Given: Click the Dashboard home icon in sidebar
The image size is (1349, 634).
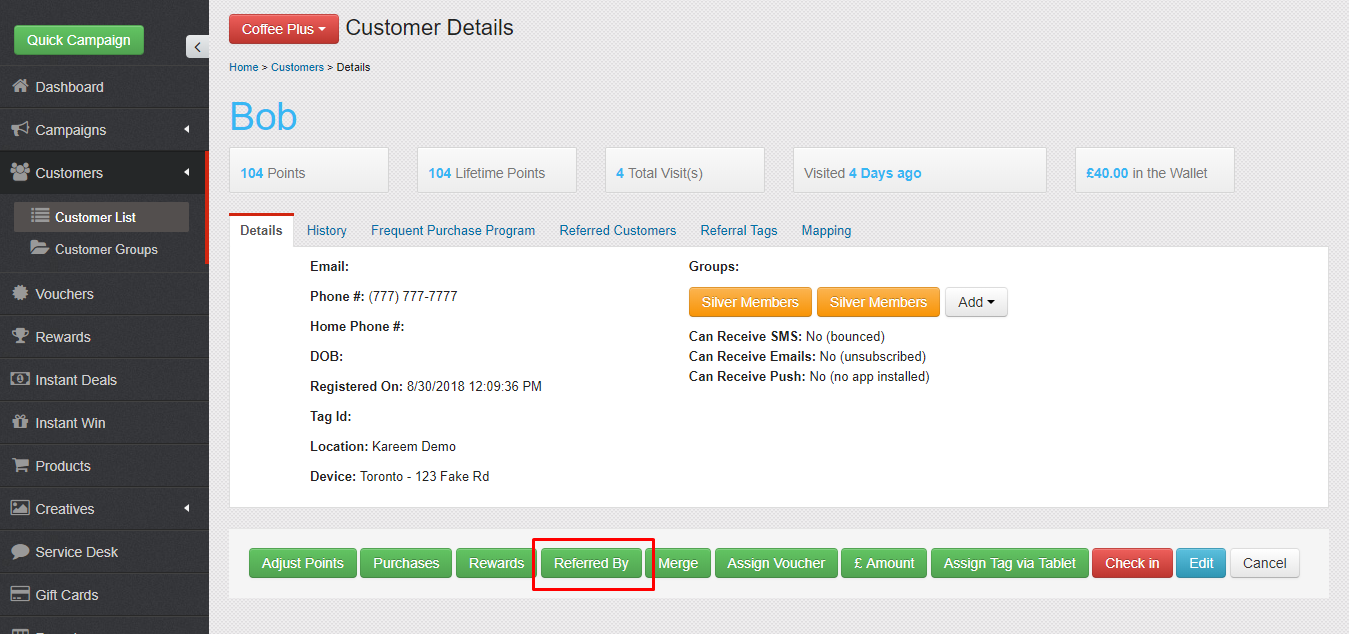Looking at the screenshot, I should tap(19, 87).
